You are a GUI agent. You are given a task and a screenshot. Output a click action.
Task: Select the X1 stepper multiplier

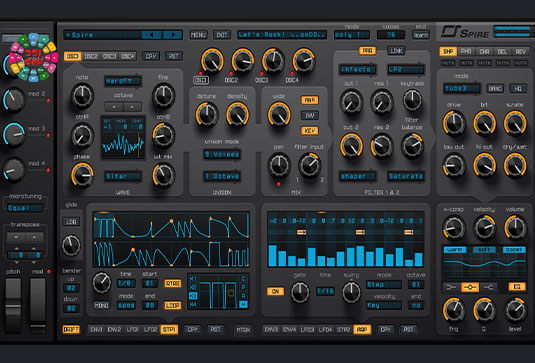pos(193,279)
